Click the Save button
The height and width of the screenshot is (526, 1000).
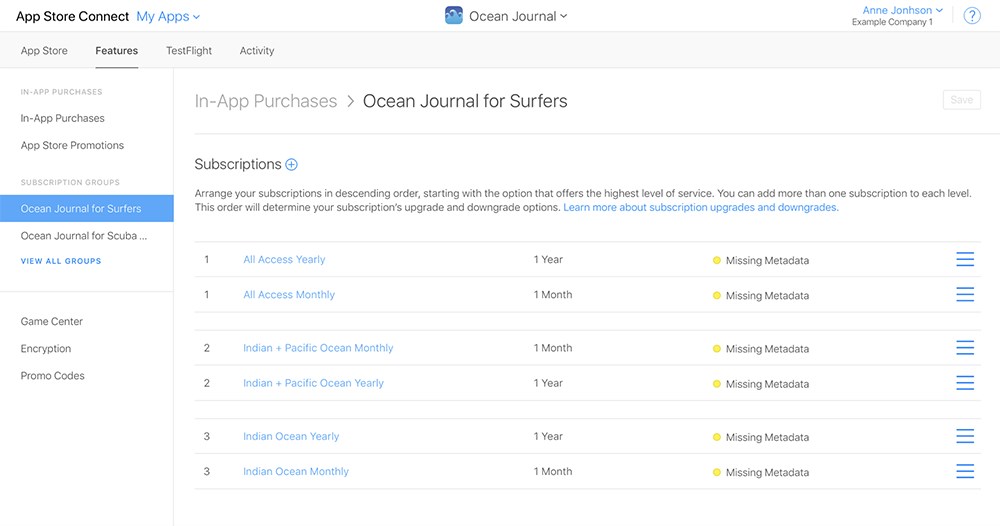click(x=962, y=99)
